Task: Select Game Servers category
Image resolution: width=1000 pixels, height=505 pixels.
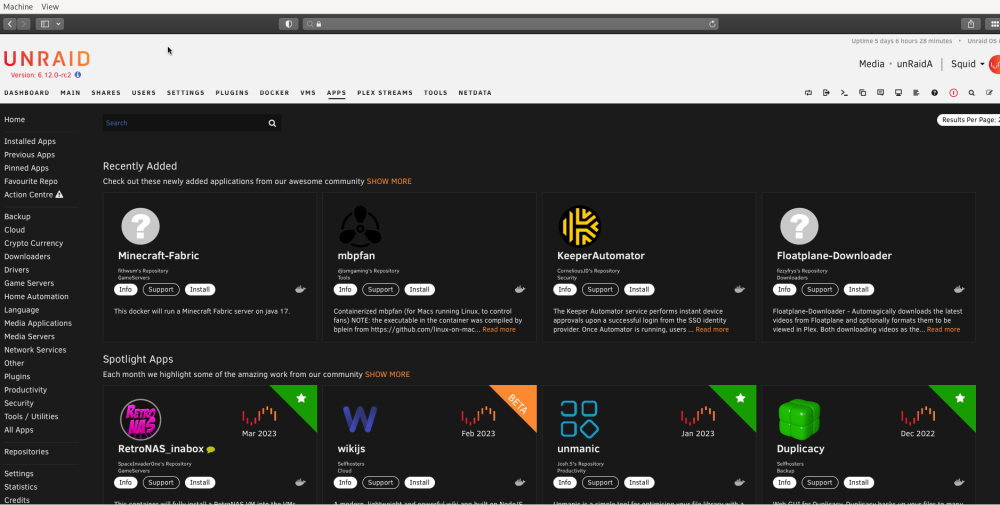Action: pos(29,283)
